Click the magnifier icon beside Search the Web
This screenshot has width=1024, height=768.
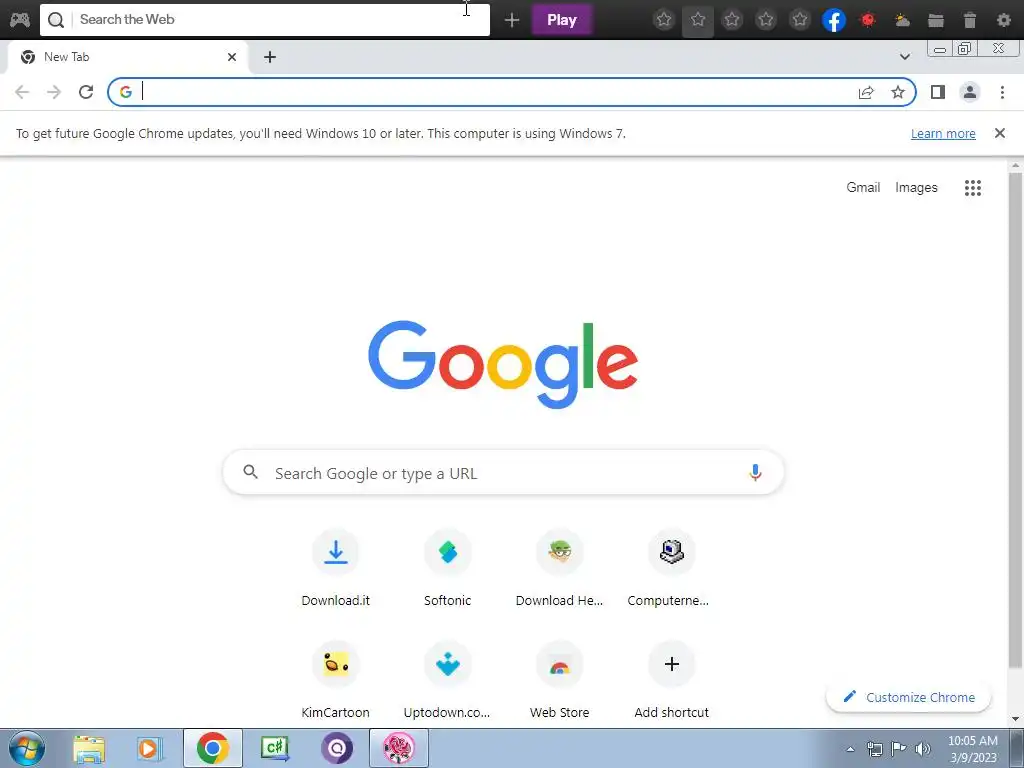pos(56,20)
